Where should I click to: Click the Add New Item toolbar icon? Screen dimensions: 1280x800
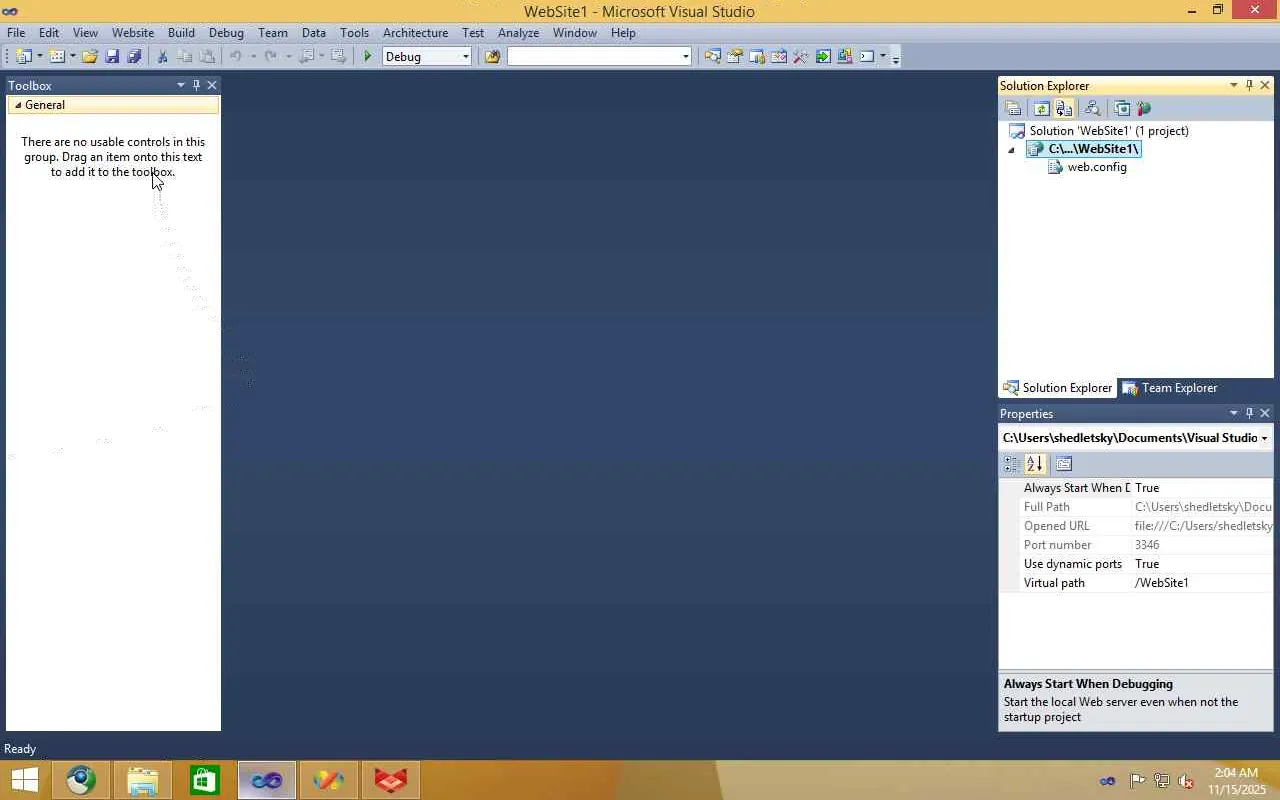point(57,57)
